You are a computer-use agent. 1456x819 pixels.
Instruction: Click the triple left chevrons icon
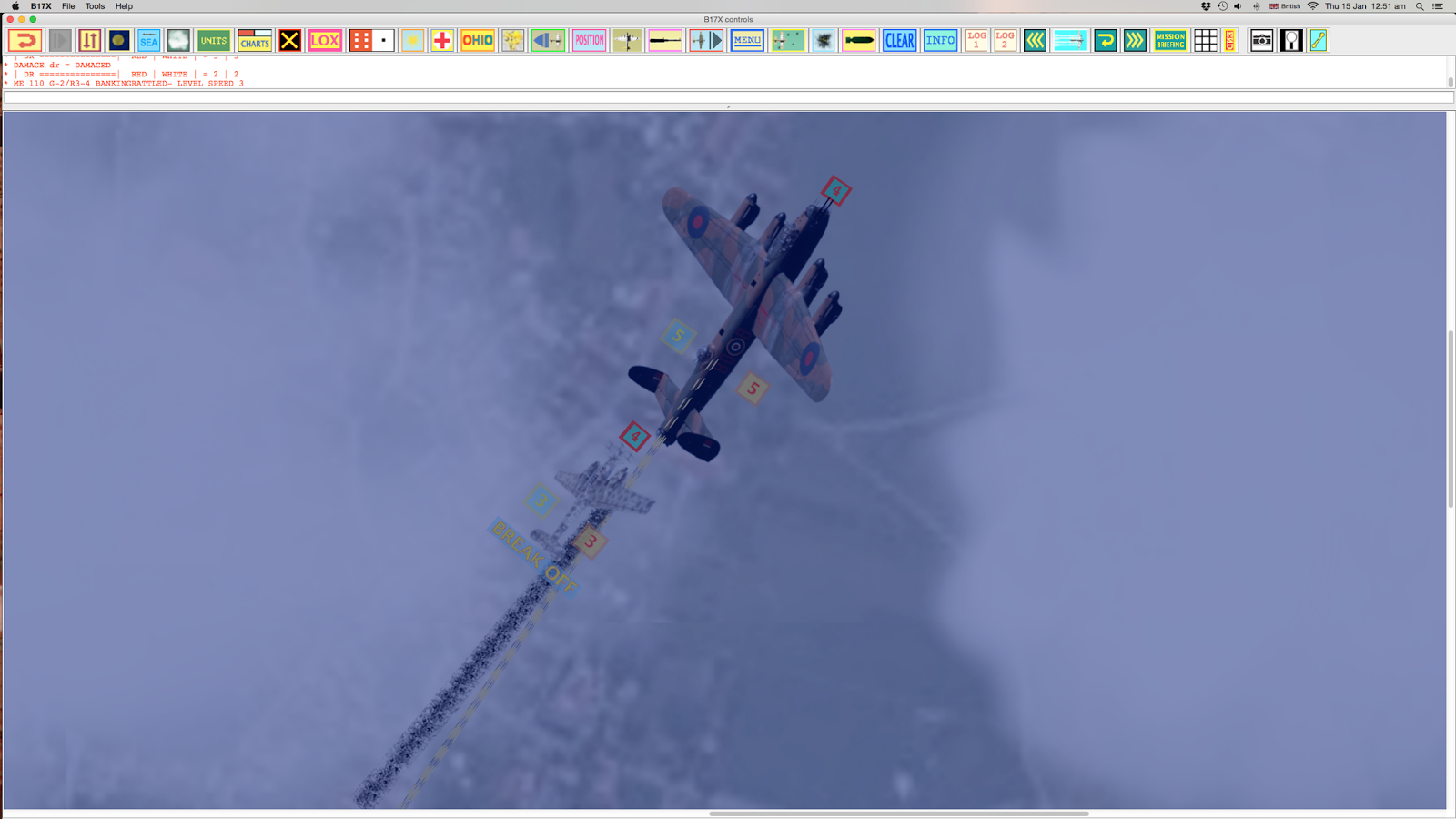click(1035, 41)
